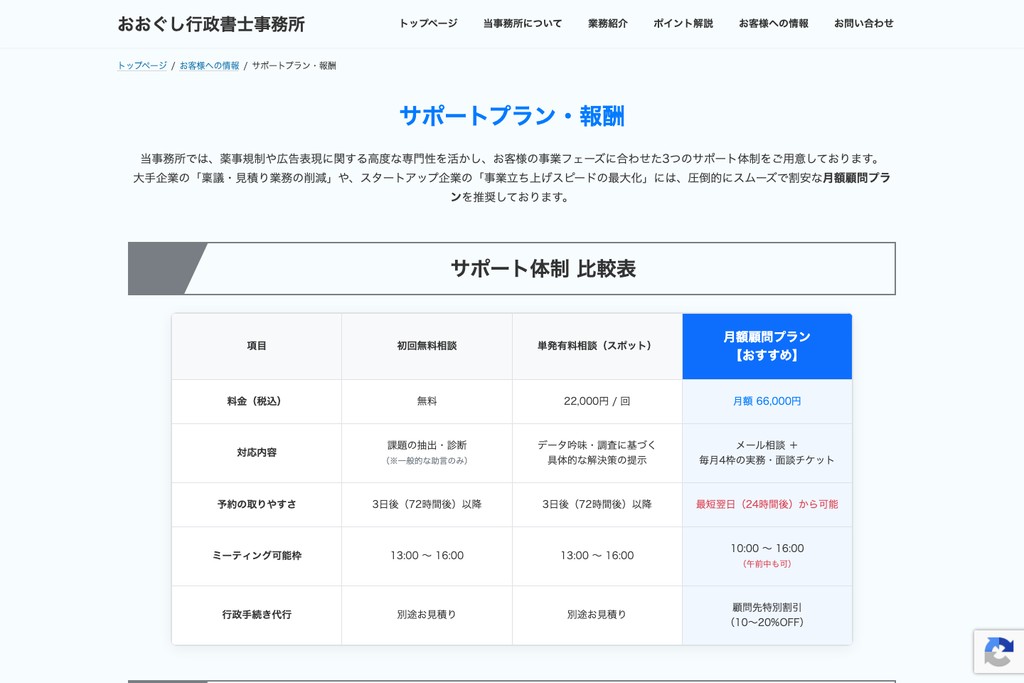Click the 最短翌日（24時間後）から可能 cell
Image resolution: width=1024 pixels, height=683 pixels.
(767, 505)
